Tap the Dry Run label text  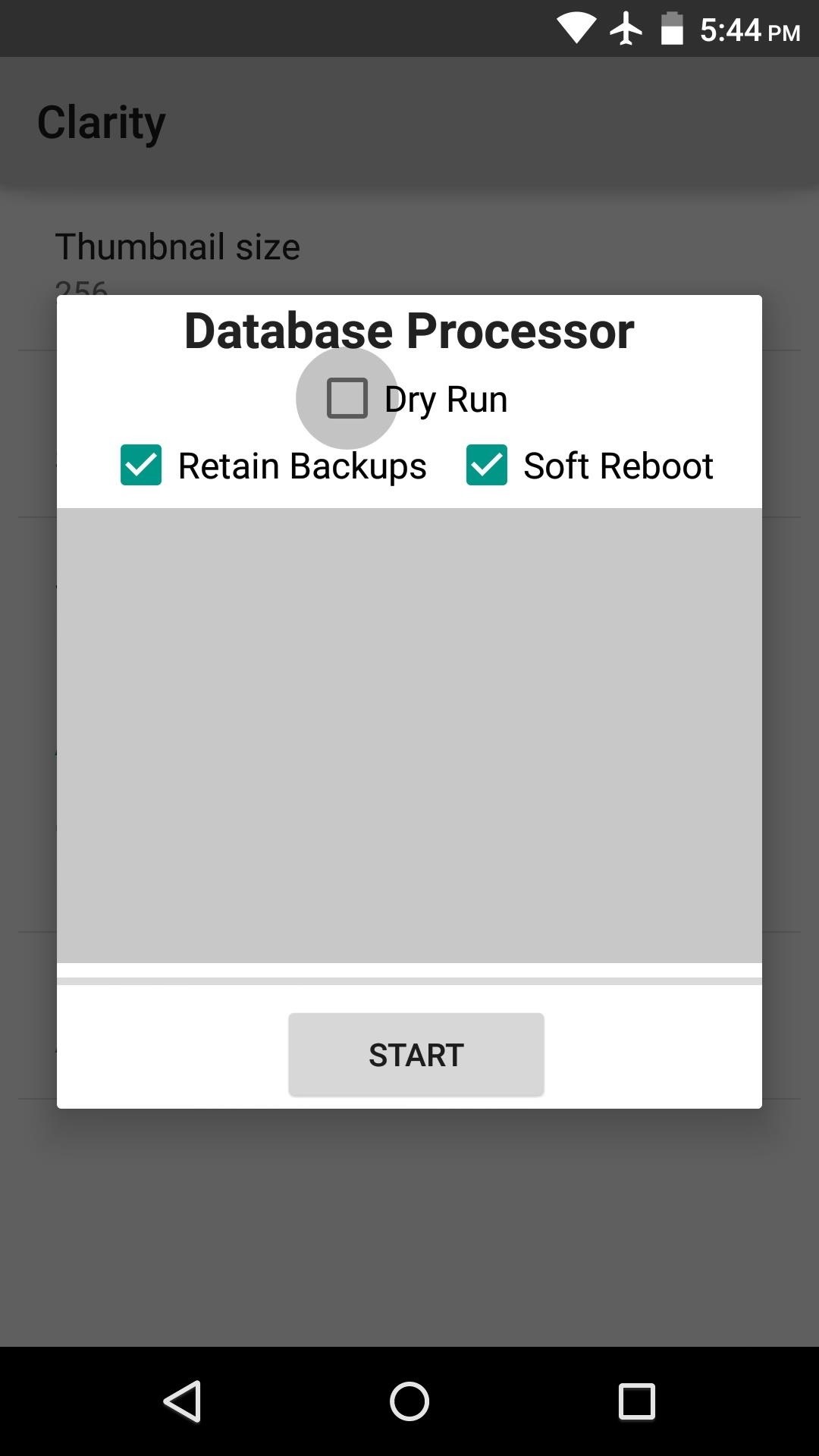446,399
